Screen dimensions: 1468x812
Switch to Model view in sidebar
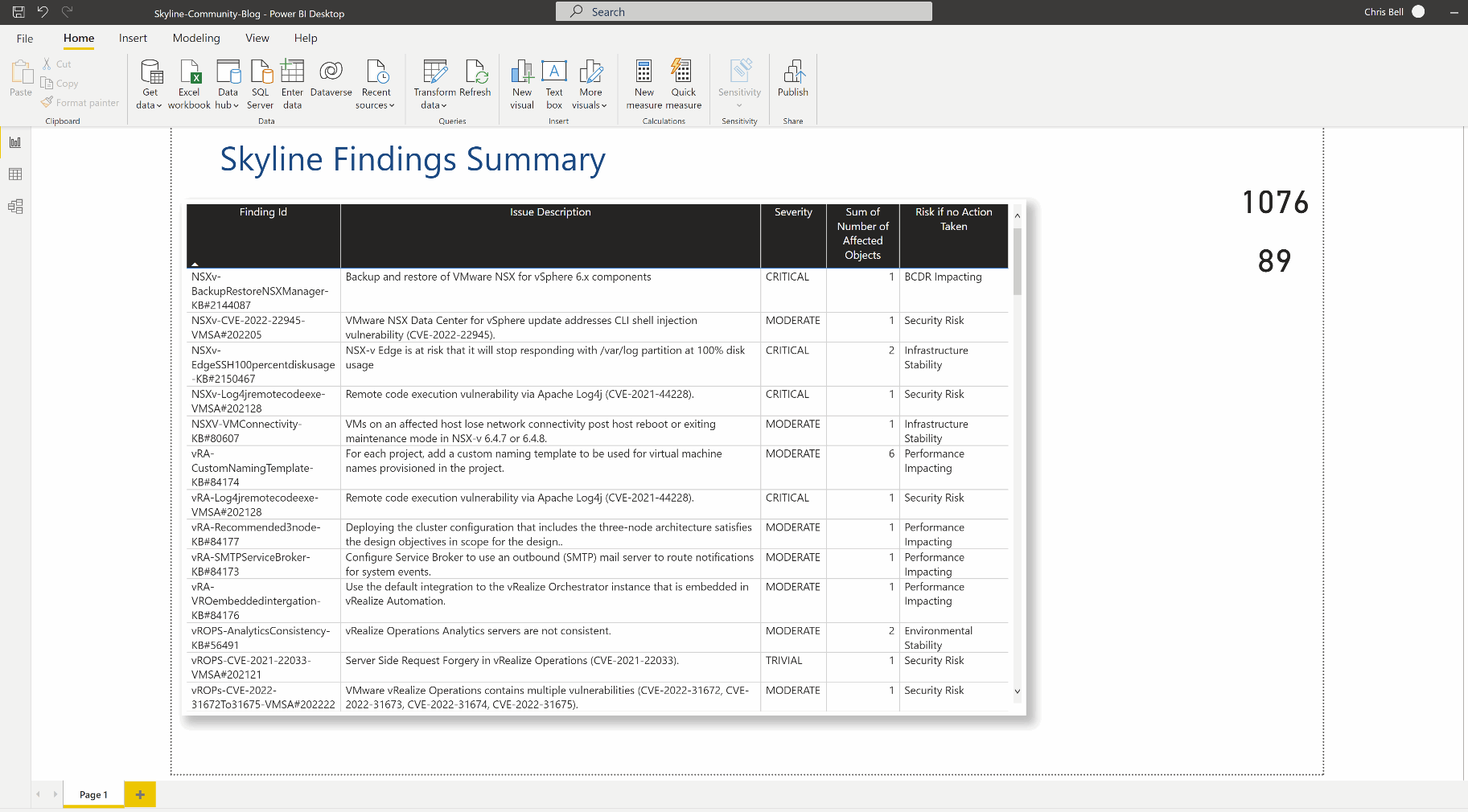pyautogui.click(x=14, y=206)
